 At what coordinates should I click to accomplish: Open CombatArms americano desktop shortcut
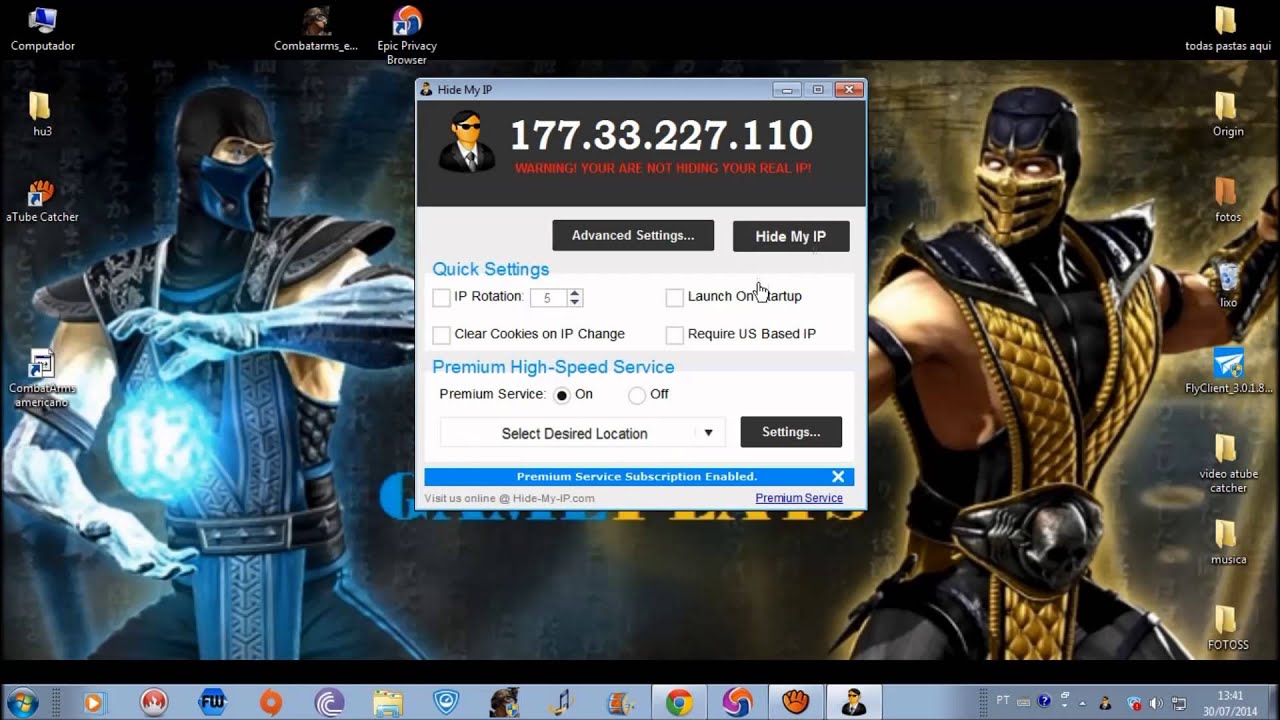point(42,378)
